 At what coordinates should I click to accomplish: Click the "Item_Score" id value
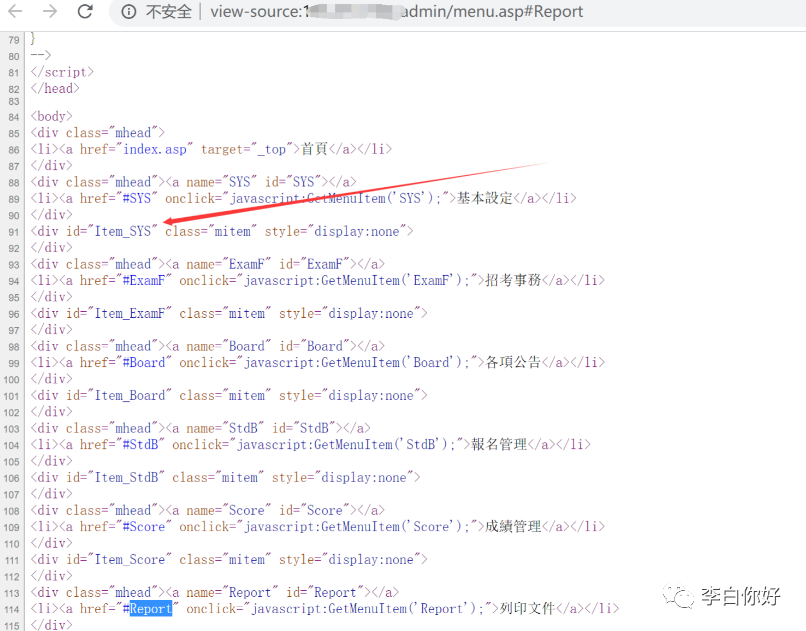pos(131,560)
